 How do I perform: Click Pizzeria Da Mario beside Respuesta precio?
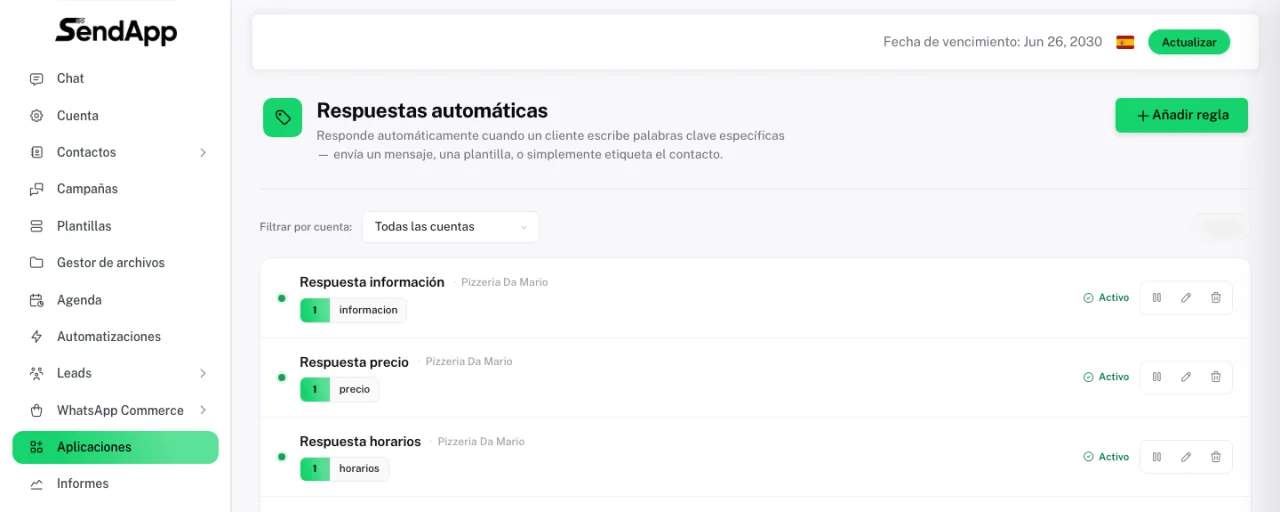click(x=469, y=361)
